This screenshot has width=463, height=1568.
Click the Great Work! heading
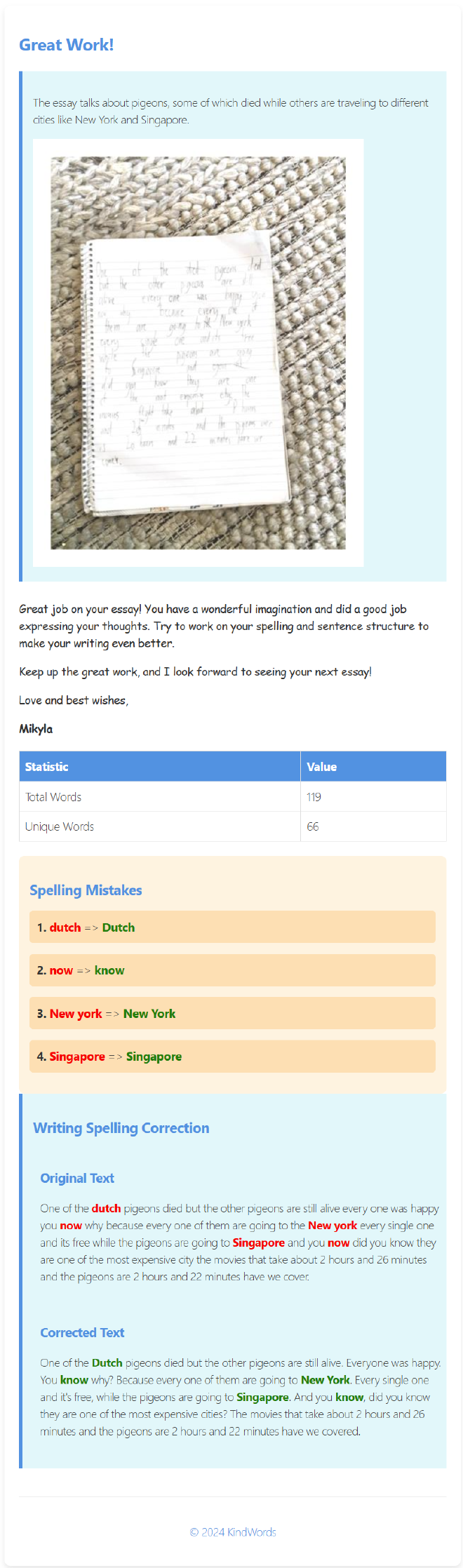66,45
